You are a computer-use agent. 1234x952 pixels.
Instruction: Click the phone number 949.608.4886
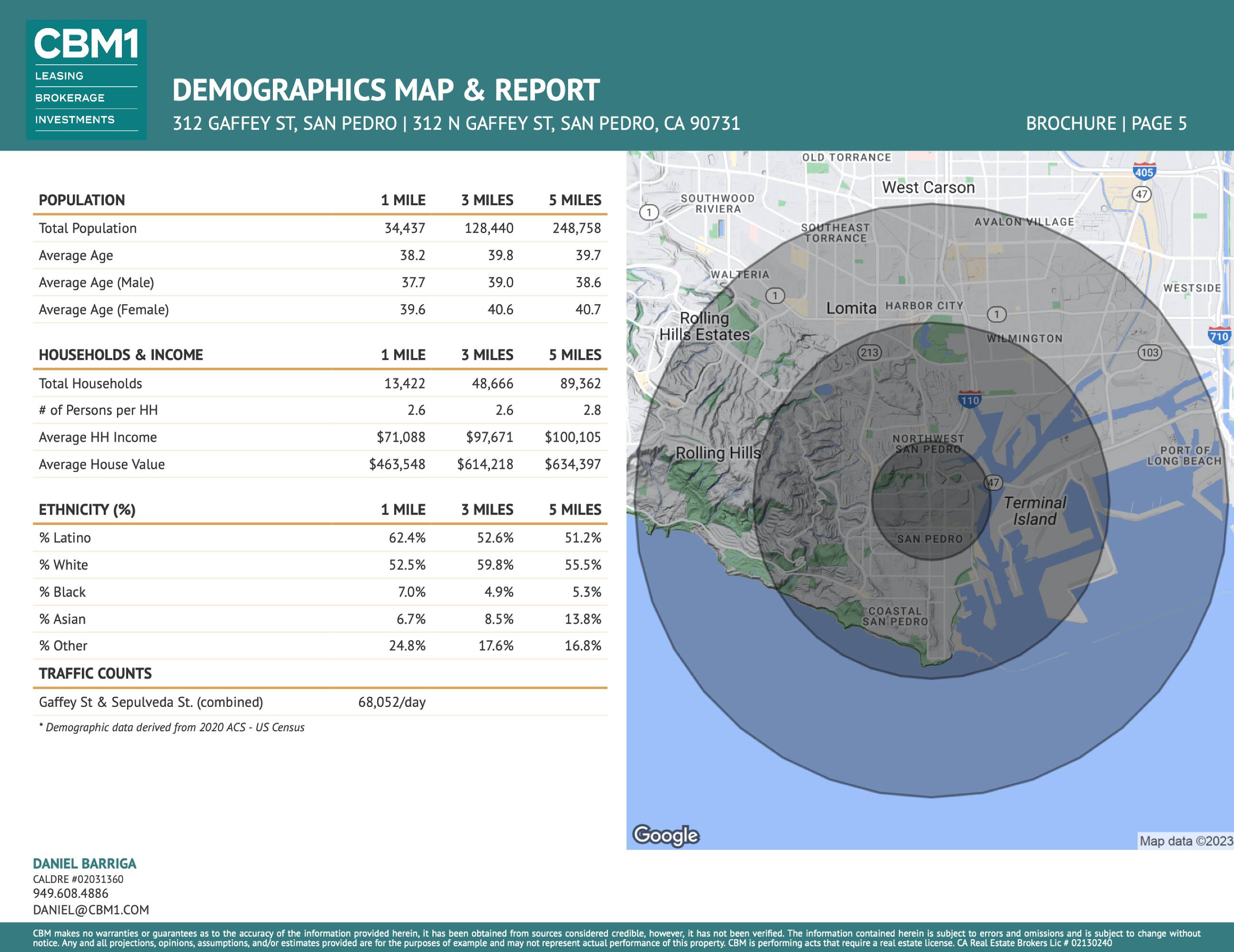(x=70, y=893)
